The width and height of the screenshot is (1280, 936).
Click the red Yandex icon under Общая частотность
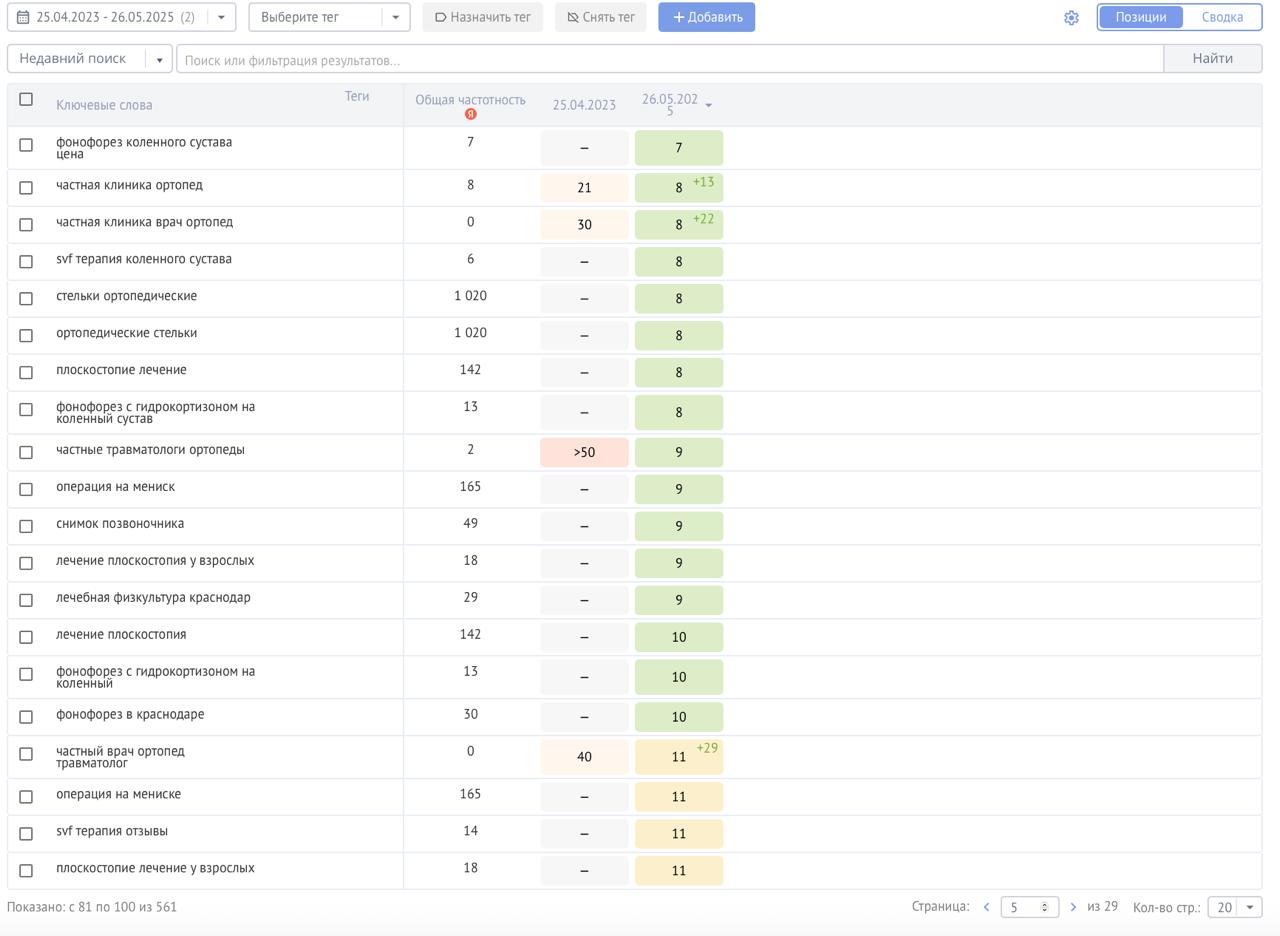pos(470,114)
